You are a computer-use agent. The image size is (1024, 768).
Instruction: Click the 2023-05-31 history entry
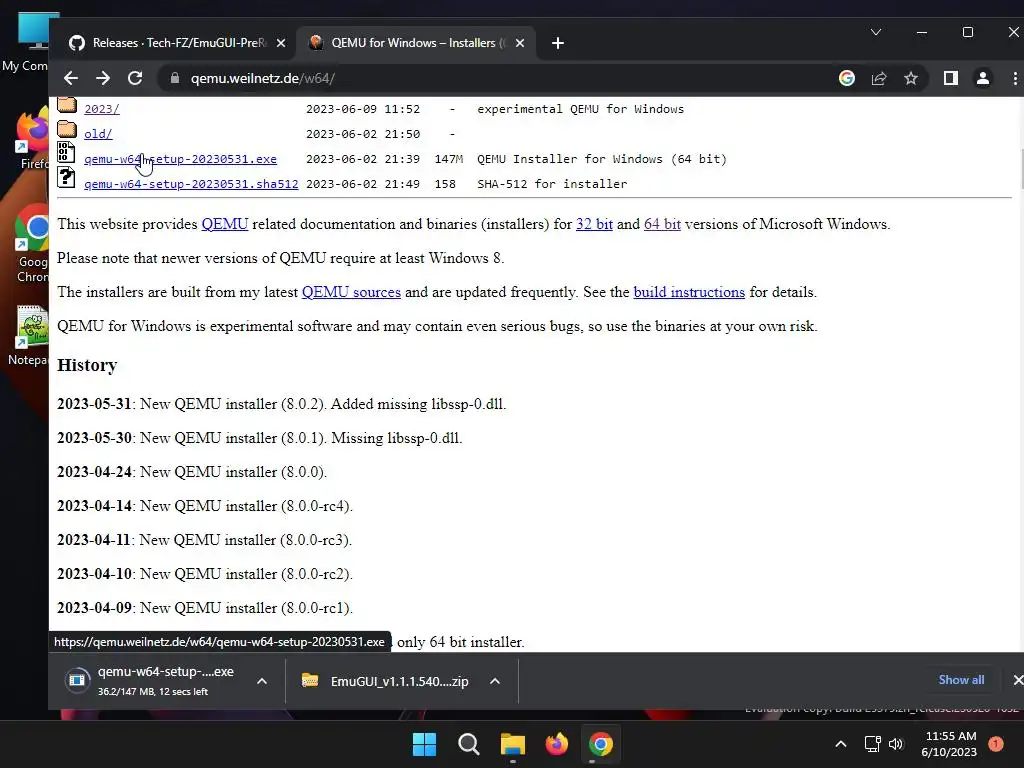(281, 404)
